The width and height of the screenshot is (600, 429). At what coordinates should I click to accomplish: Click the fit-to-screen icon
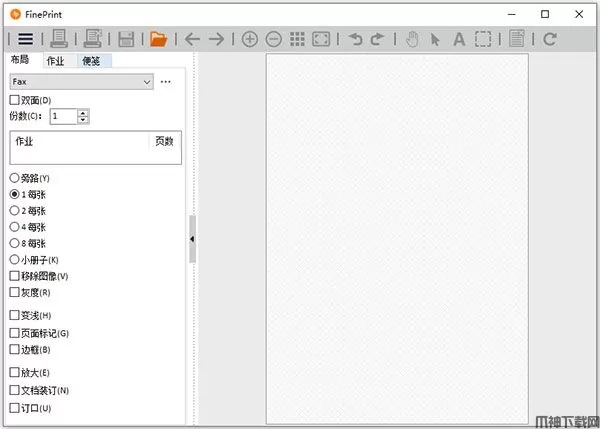(321, 39)
